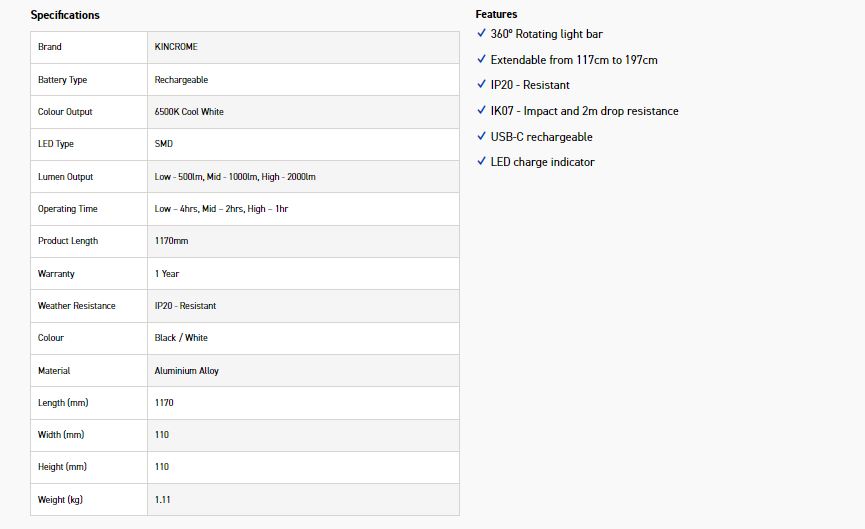Click the 6500K Cool White value
Screen dimensions: 865x529
pos(189,112)
